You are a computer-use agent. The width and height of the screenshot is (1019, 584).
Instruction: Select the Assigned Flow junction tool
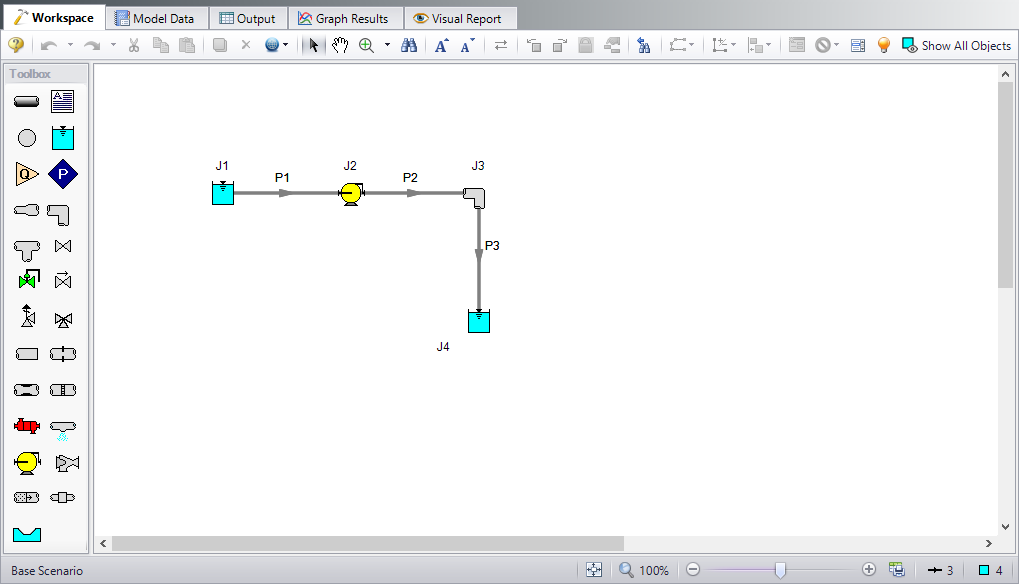tap(27, 174)
